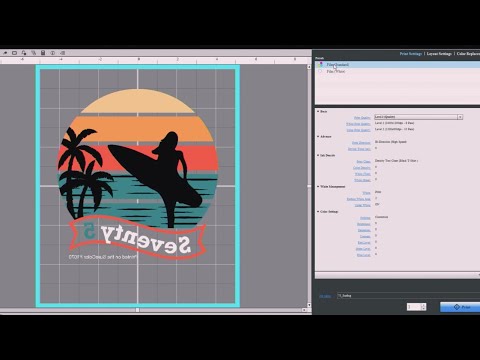
Task: Click the Blue Level link
Action: [364, 255]
